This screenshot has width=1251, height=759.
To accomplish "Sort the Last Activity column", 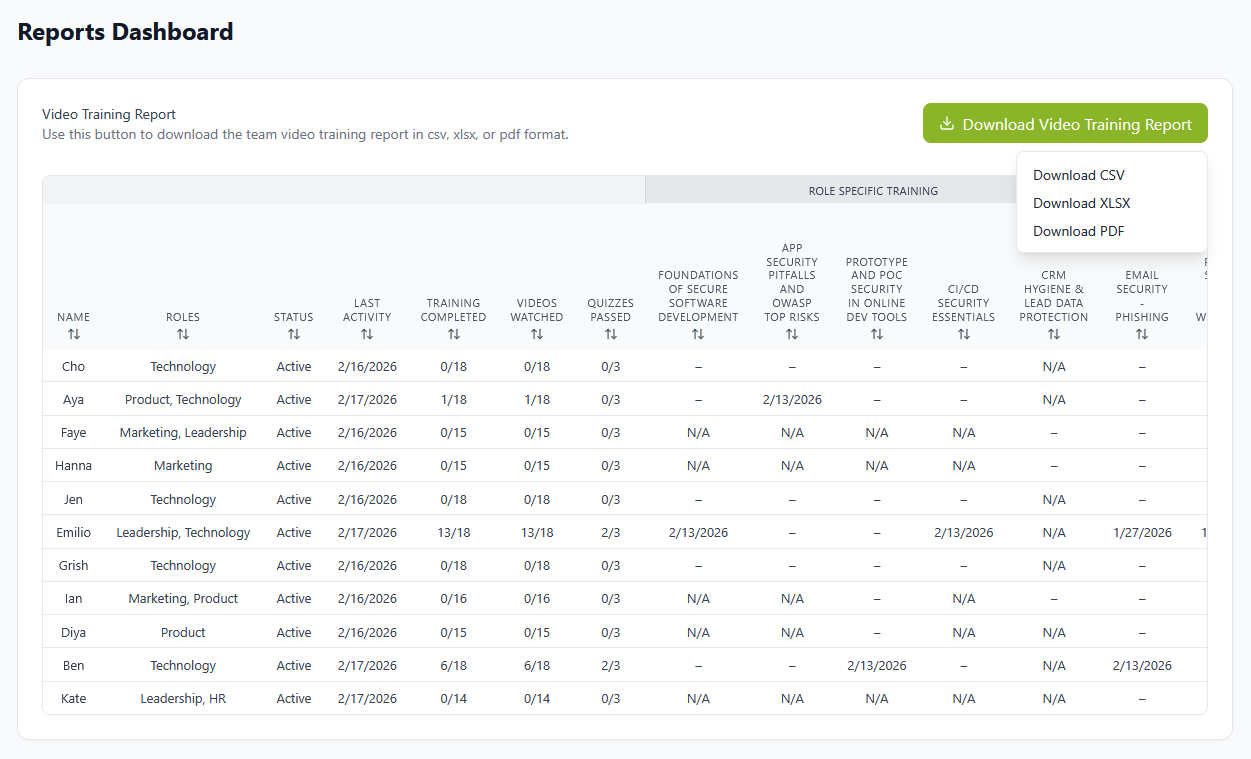I will (367, 335).
